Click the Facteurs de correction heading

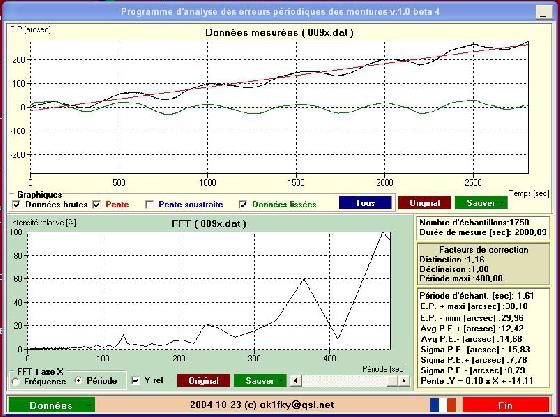coord(484,250)
